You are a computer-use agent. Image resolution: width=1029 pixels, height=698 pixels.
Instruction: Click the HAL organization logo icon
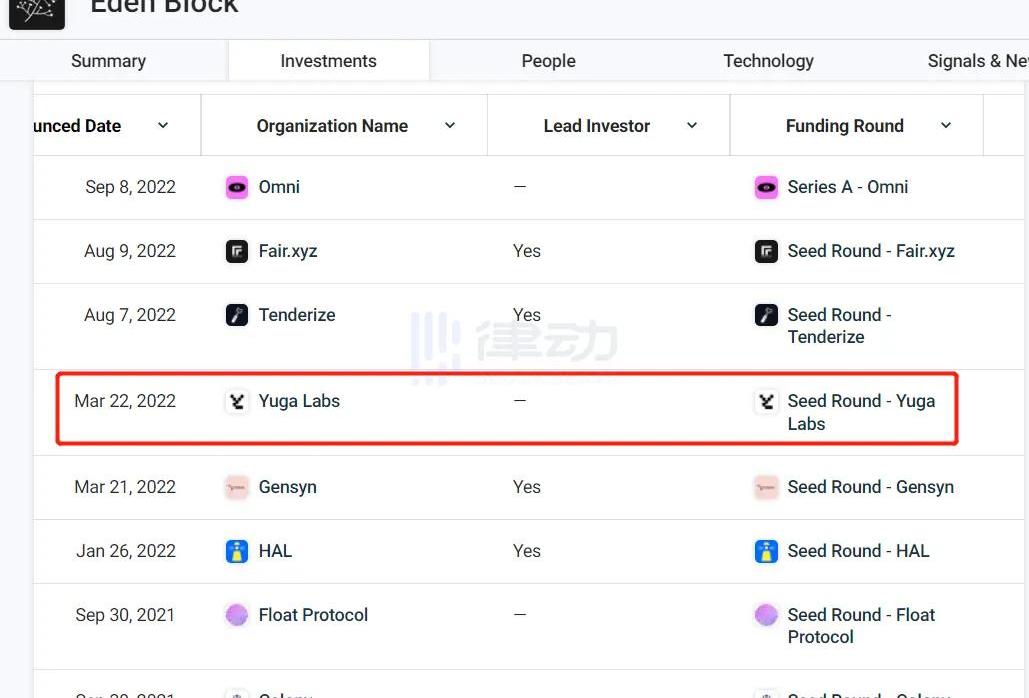tap(237, 552)
